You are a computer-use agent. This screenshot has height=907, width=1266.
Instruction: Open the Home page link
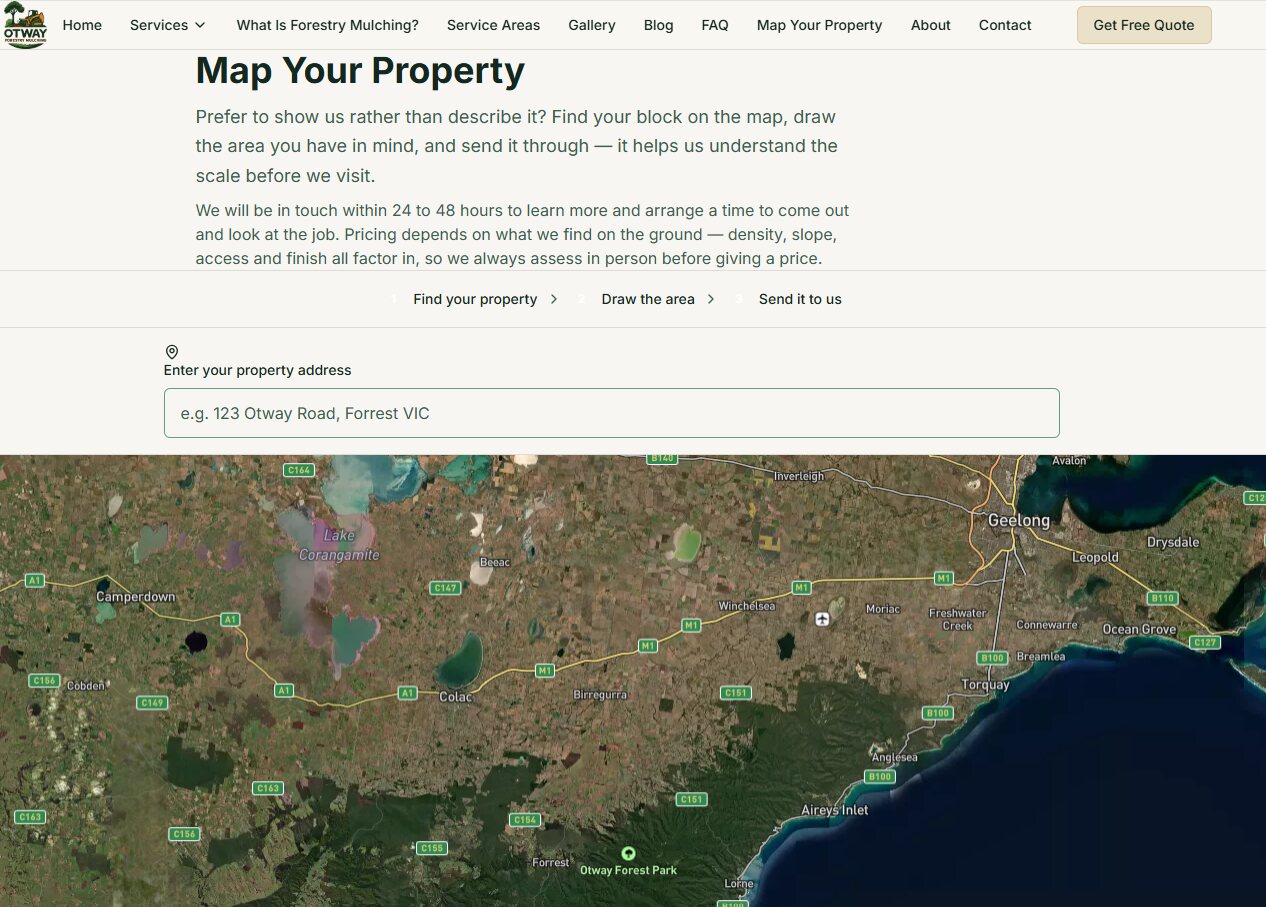[x=82, y=25]
